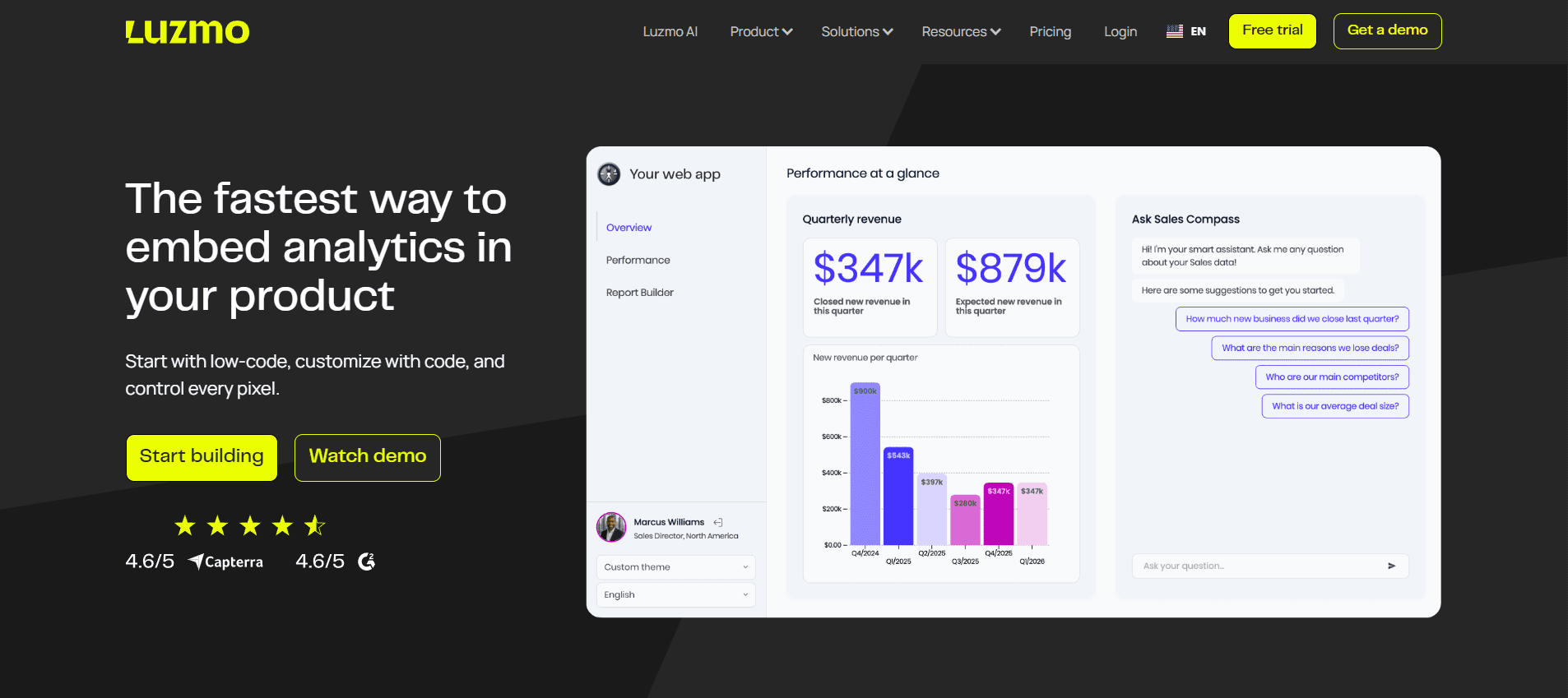
Task: Click the half-filled fifth rating star
Action: click(x=314, y=525)
